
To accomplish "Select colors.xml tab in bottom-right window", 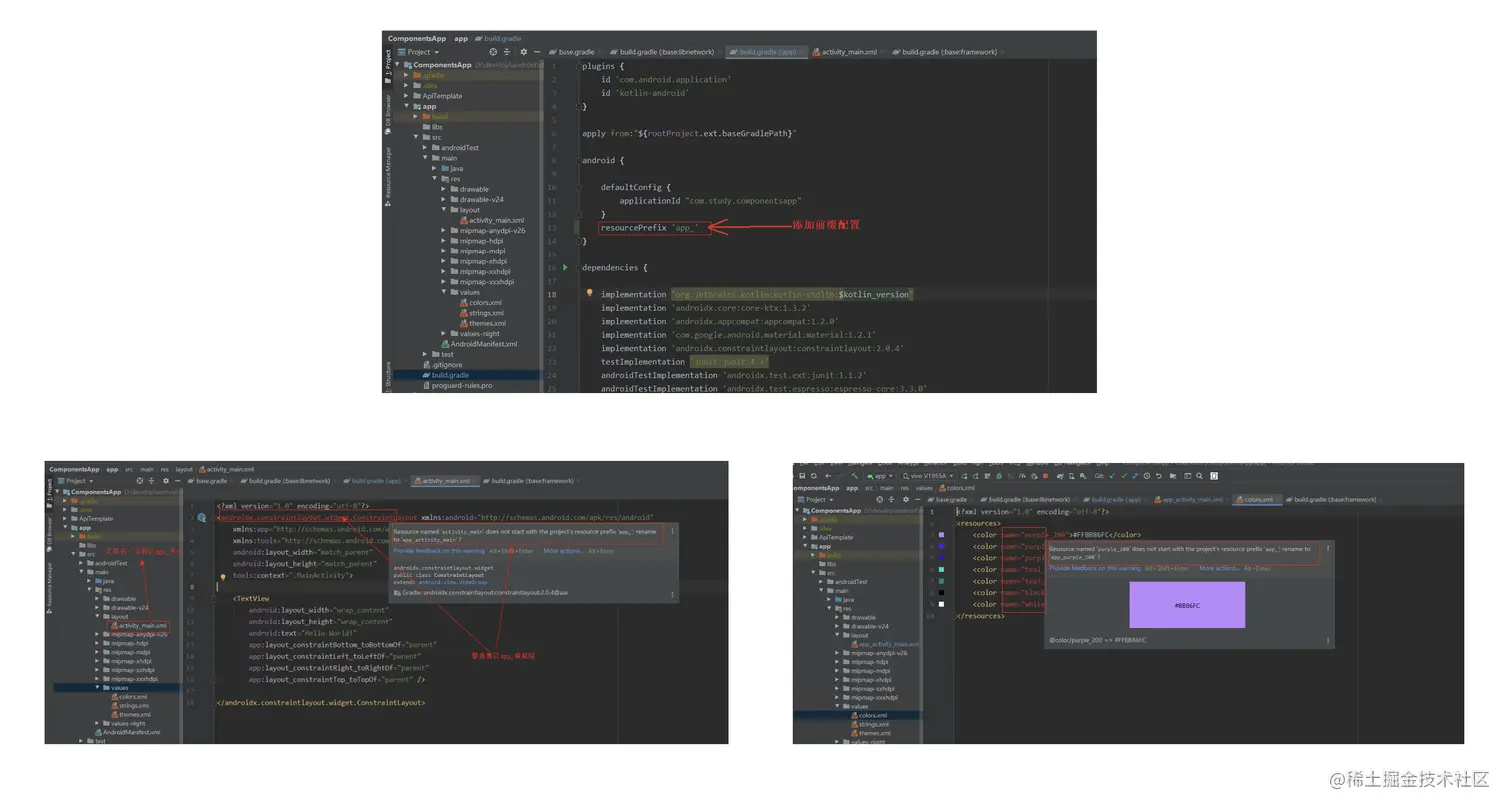I will pos(1256,499).
